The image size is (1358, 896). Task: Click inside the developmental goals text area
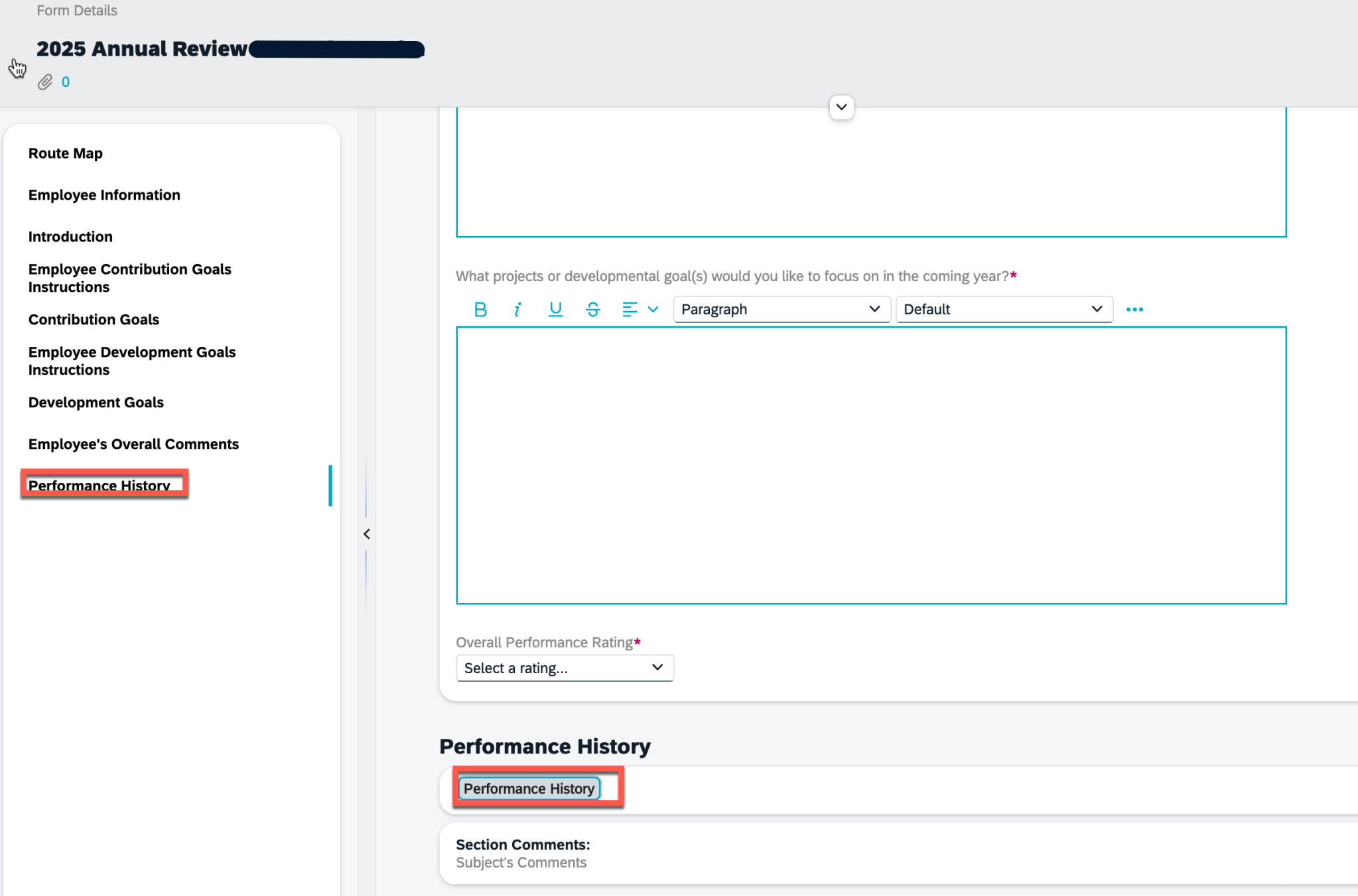870,464
